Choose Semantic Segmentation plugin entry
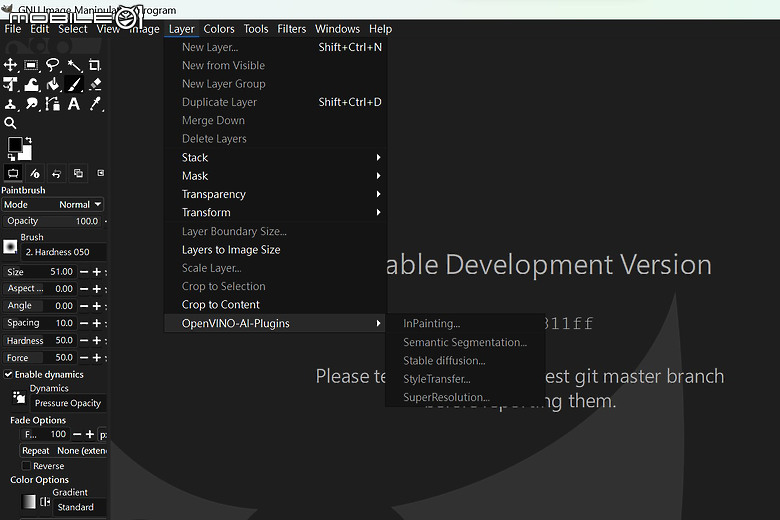This screenshot has height=520, width=780. [465, 342]
